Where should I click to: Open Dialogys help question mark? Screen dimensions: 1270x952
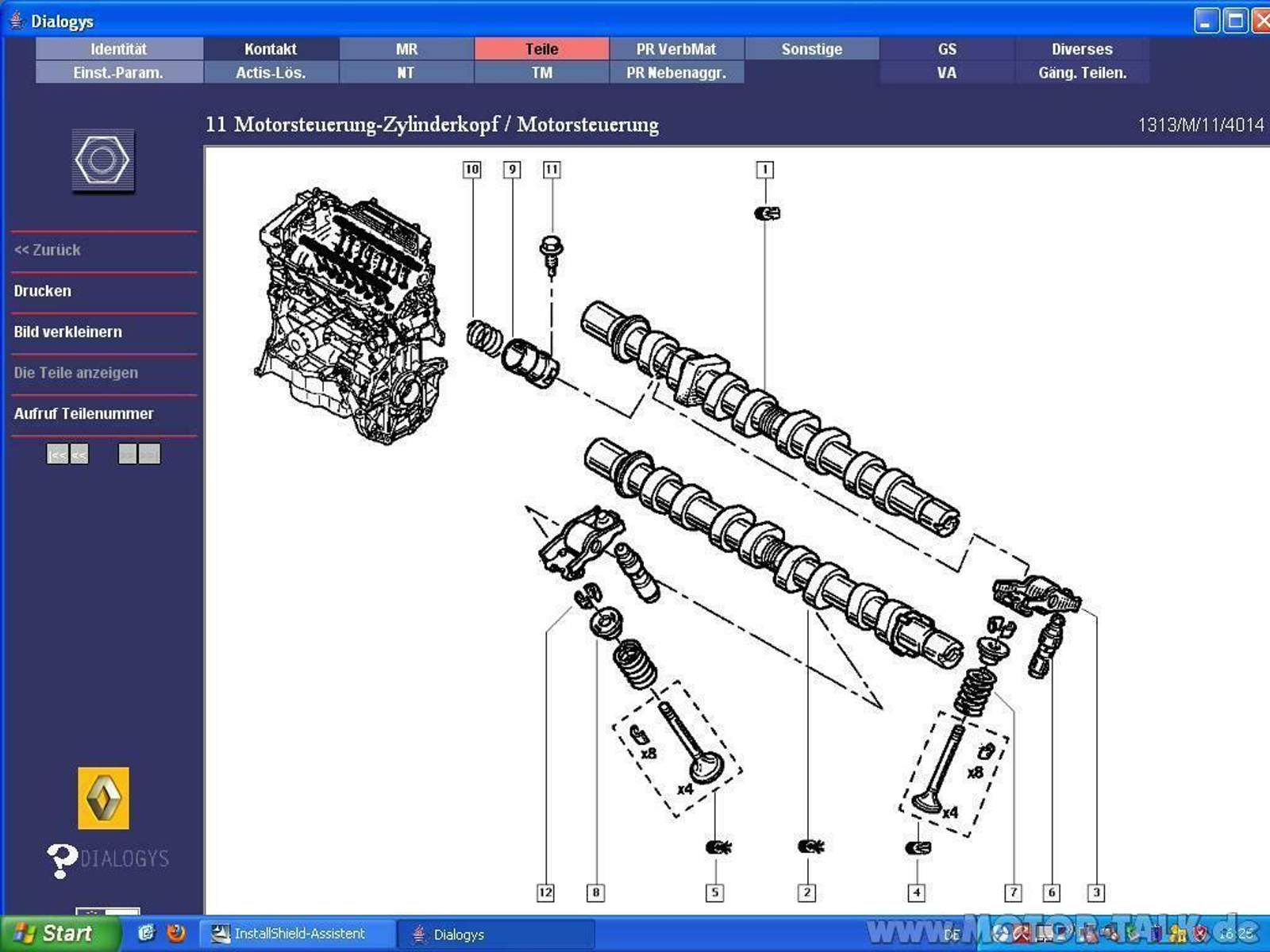61,861
